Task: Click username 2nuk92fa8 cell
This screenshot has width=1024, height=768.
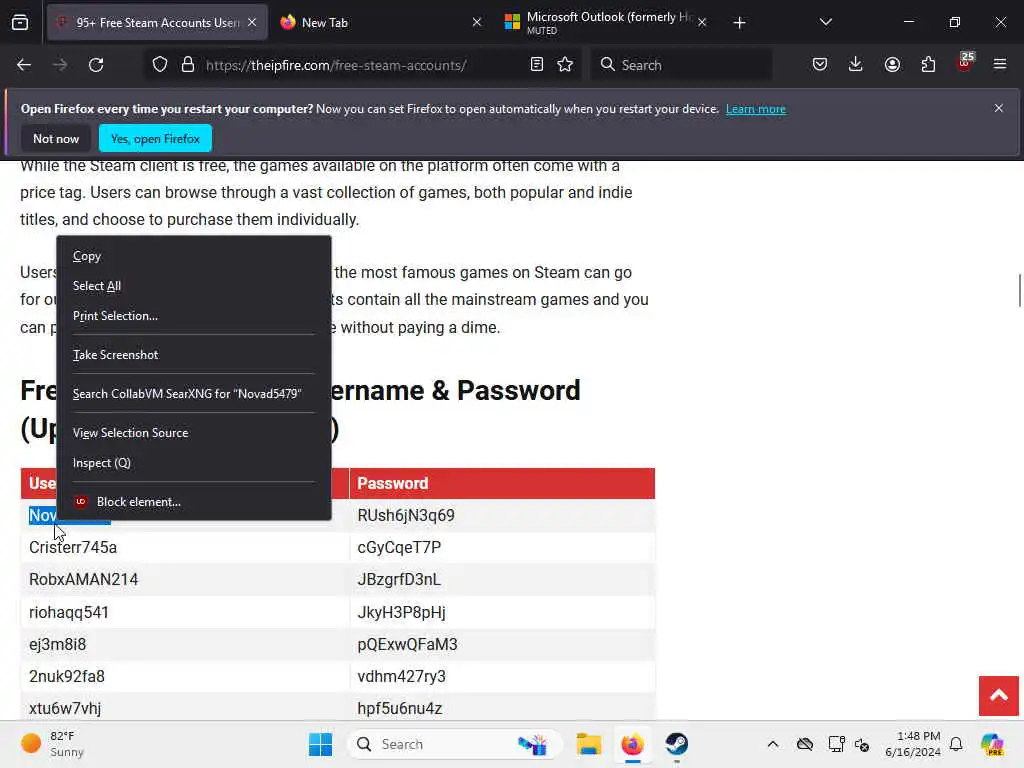Action: pyautogui.click(x=185, y=676)
